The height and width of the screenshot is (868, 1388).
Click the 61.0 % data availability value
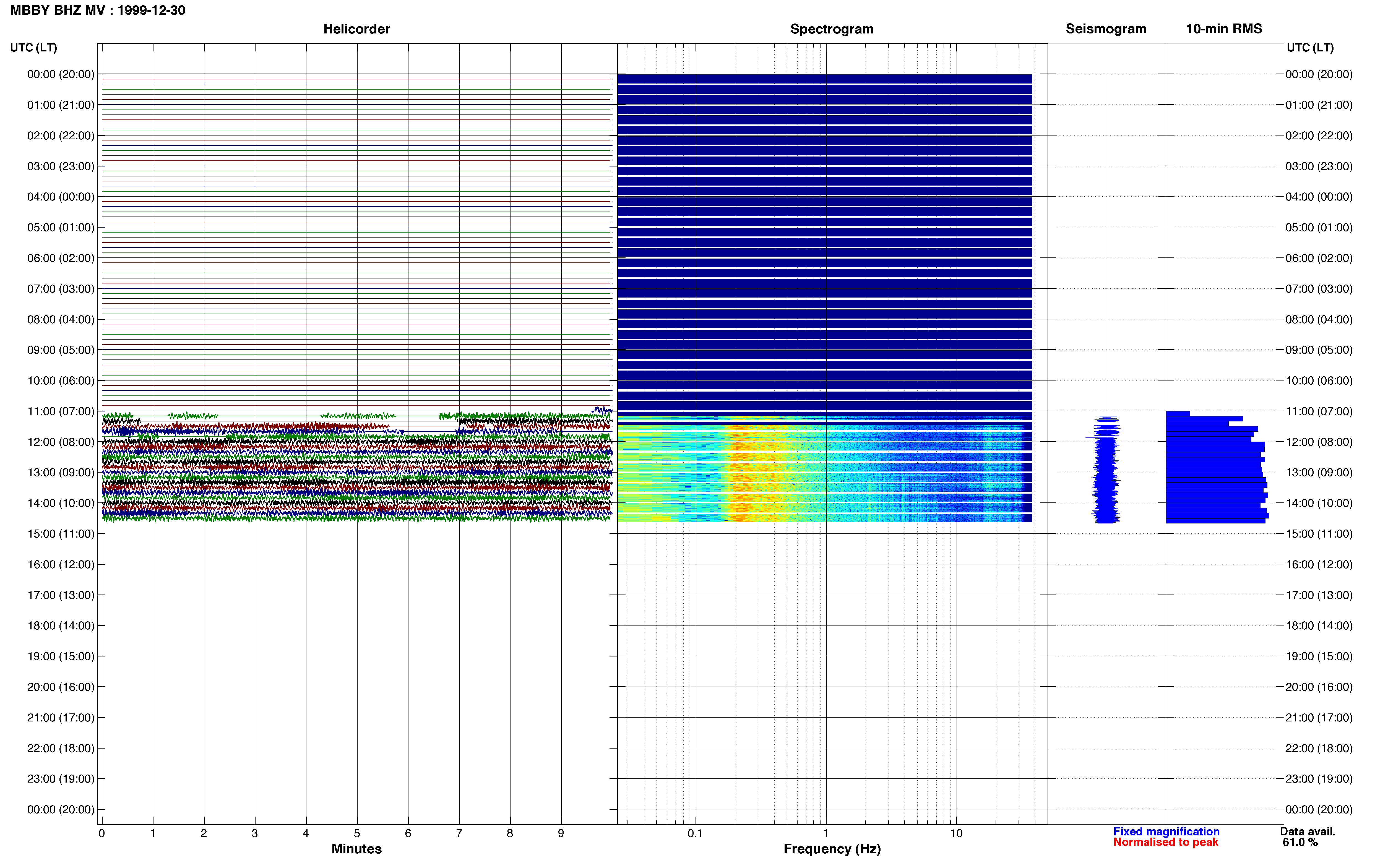(1300, 842)
